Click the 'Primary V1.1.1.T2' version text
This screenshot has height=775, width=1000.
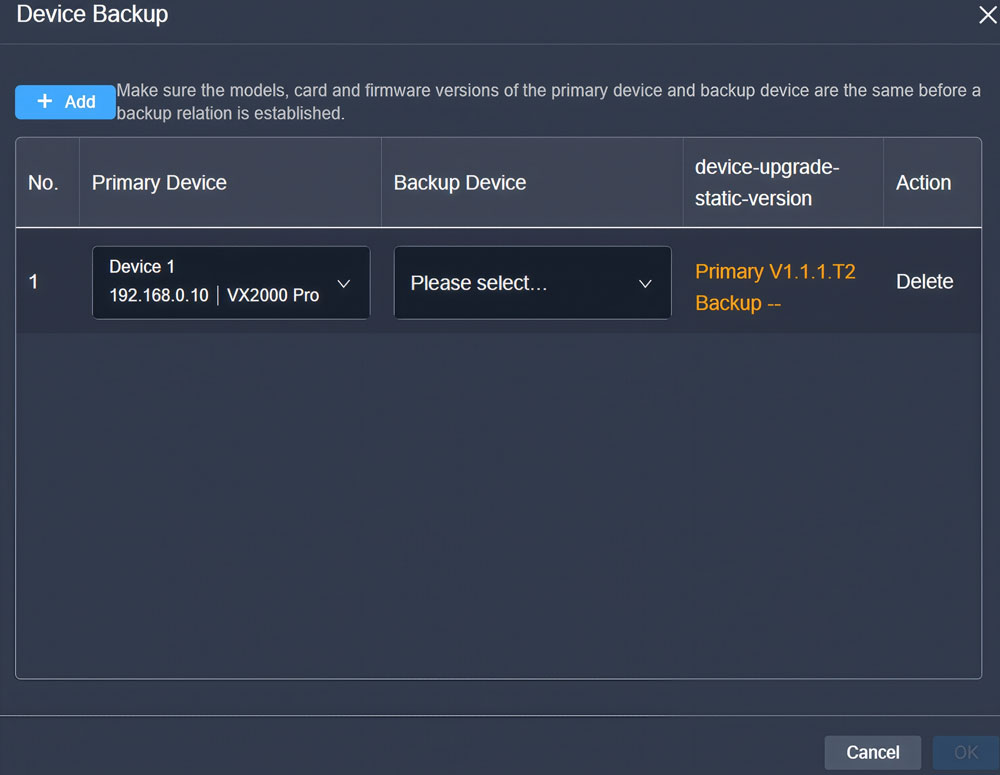point(775,272)
